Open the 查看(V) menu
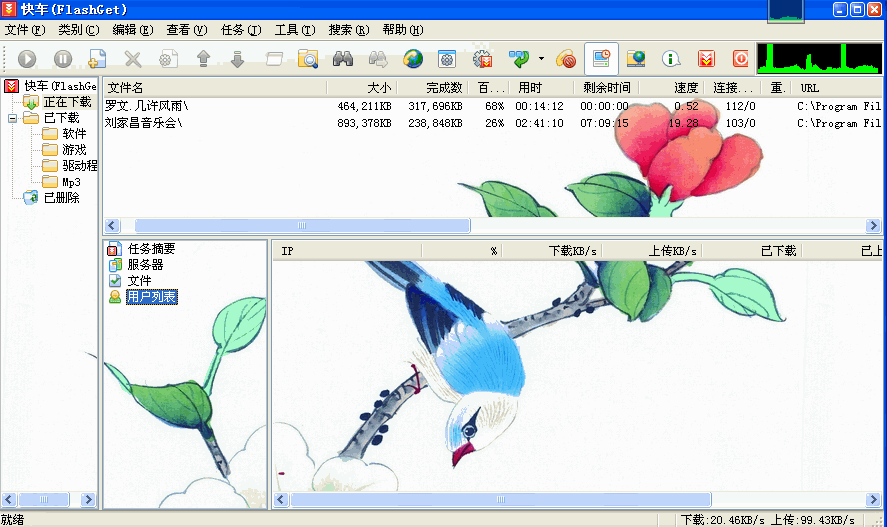The width and height of the screenshot is (887, 527). pos(187,30)
